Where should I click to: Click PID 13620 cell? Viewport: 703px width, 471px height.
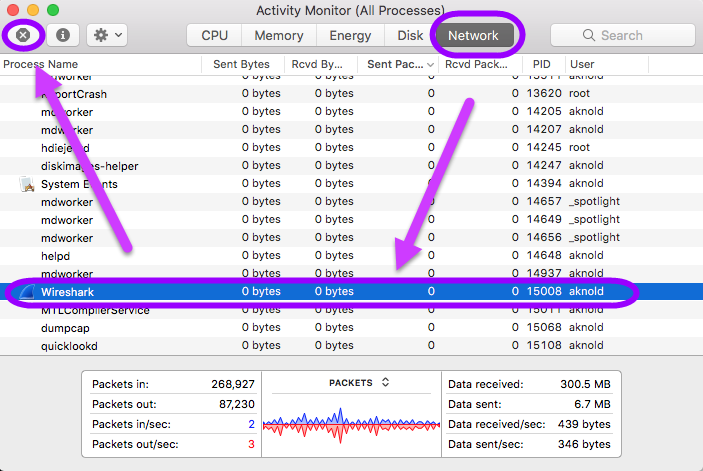point(544,94)
